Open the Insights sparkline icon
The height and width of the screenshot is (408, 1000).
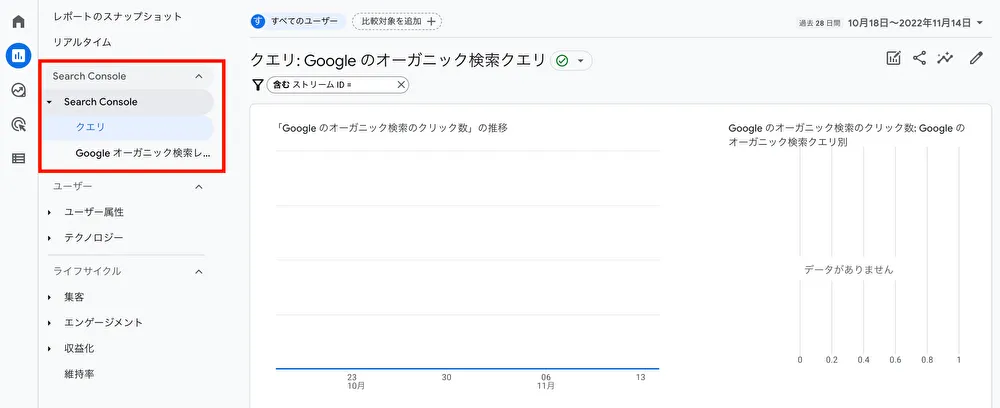945,58
